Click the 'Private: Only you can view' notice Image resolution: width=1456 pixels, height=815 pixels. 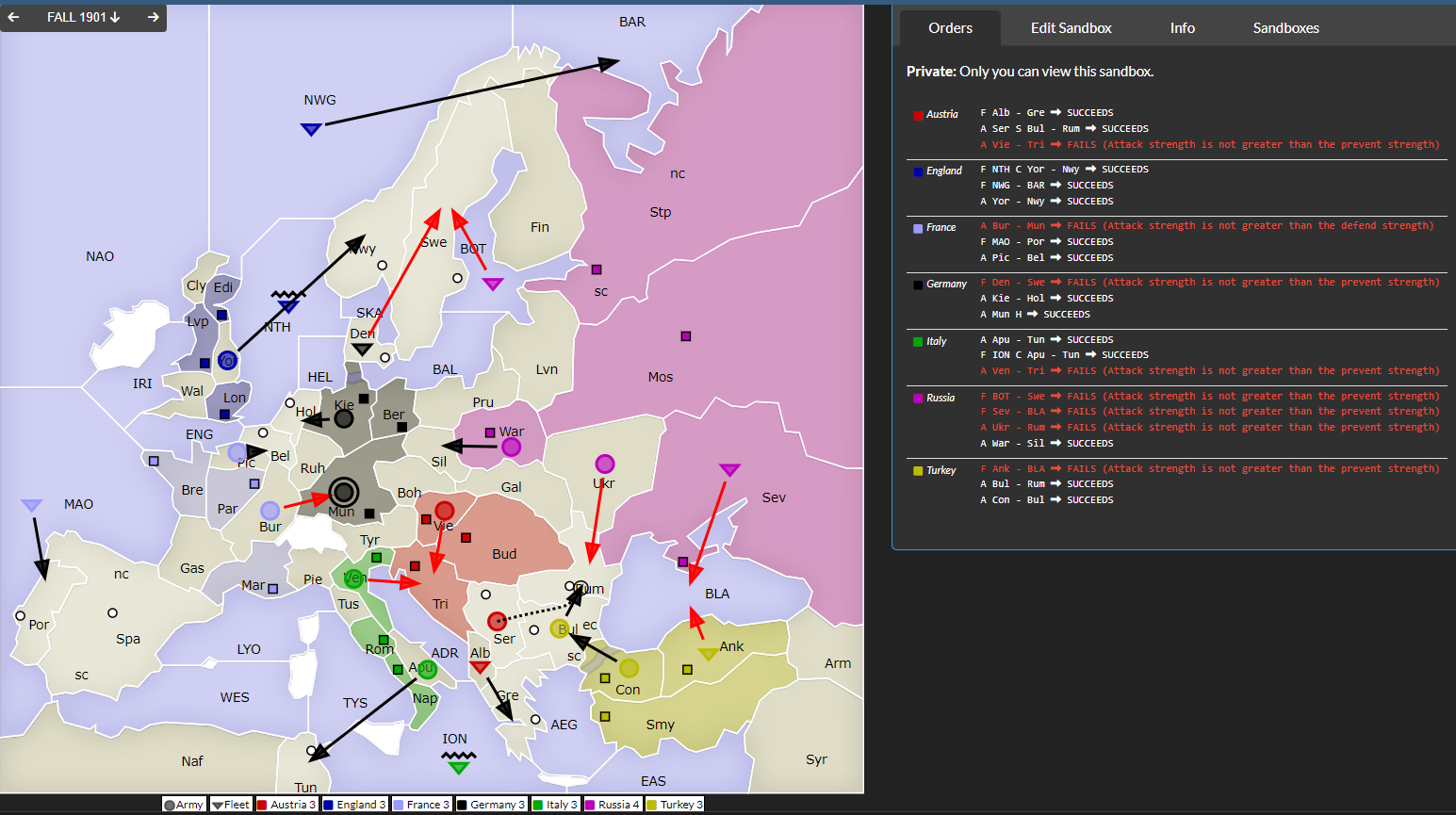1030,72
